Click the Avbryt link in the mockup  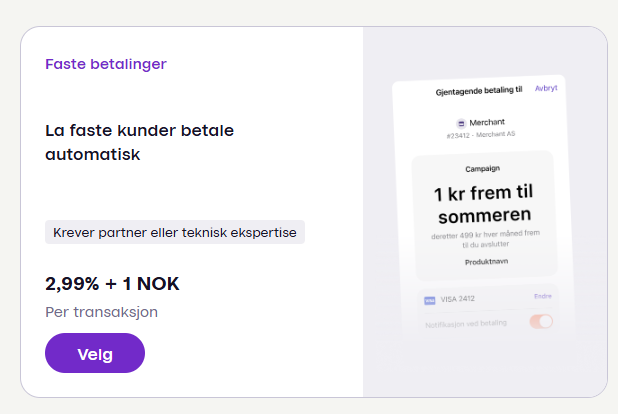coord(546,88)
